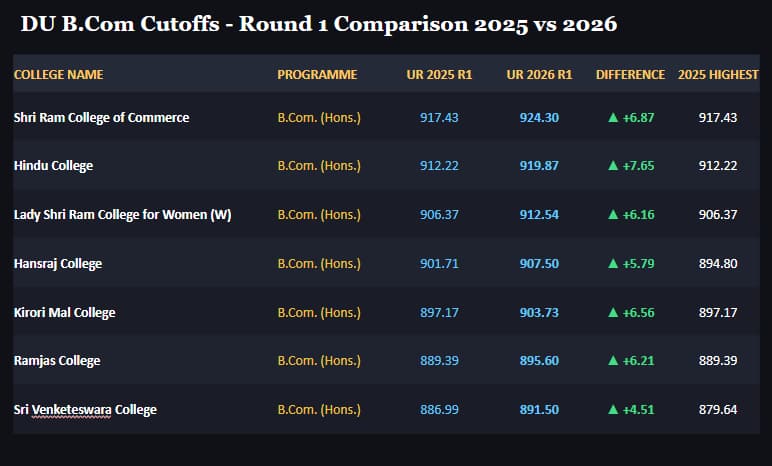The height and width of the screenshot is (466, 772).
Task: Click the DIFFERENCE column header
Action: 630,74
